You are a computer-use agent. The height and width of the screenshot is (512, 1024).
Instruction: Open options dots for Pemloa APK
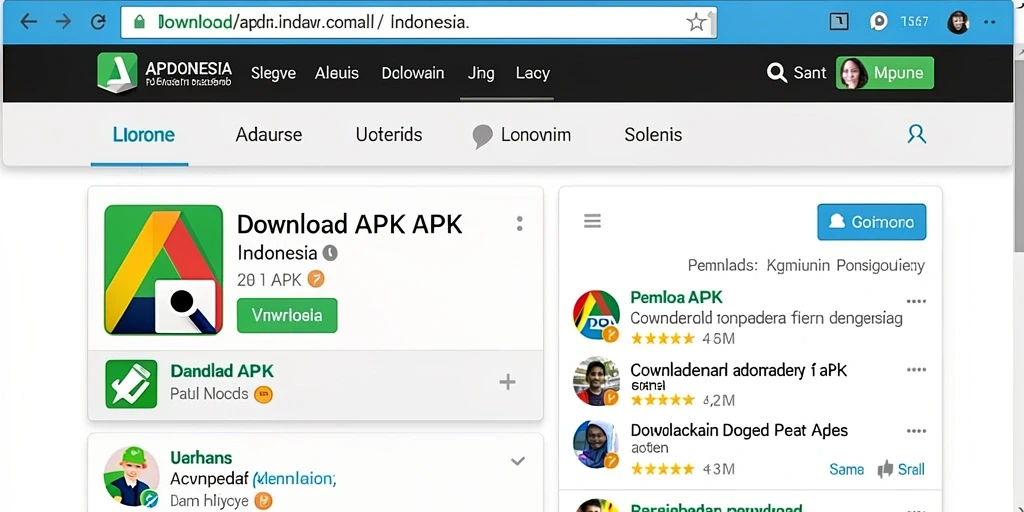(x=916, y=302)
